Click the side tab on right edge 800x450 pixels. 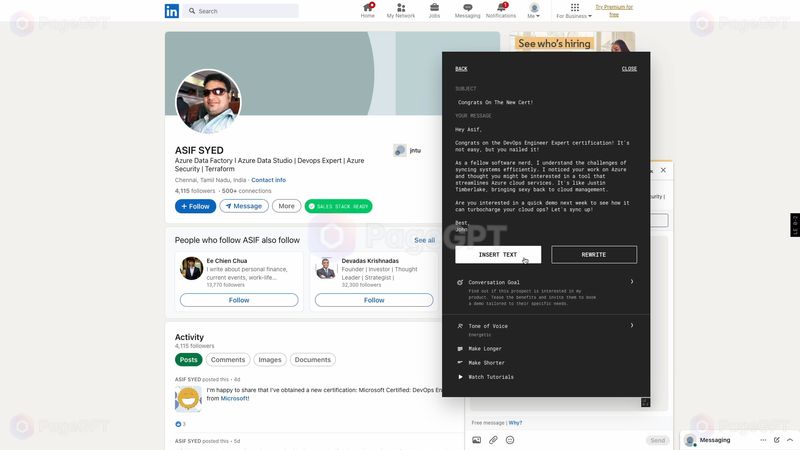click(795, 225)
